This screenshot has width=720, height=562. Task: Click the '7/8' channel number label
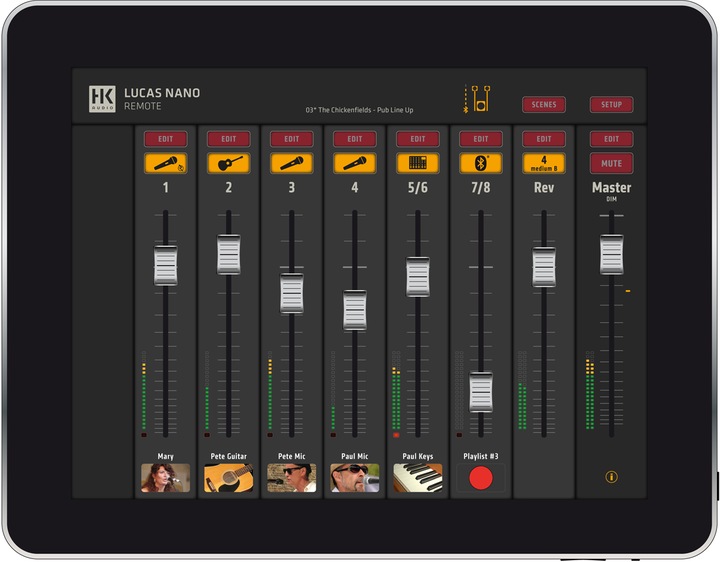click(481, 187)
